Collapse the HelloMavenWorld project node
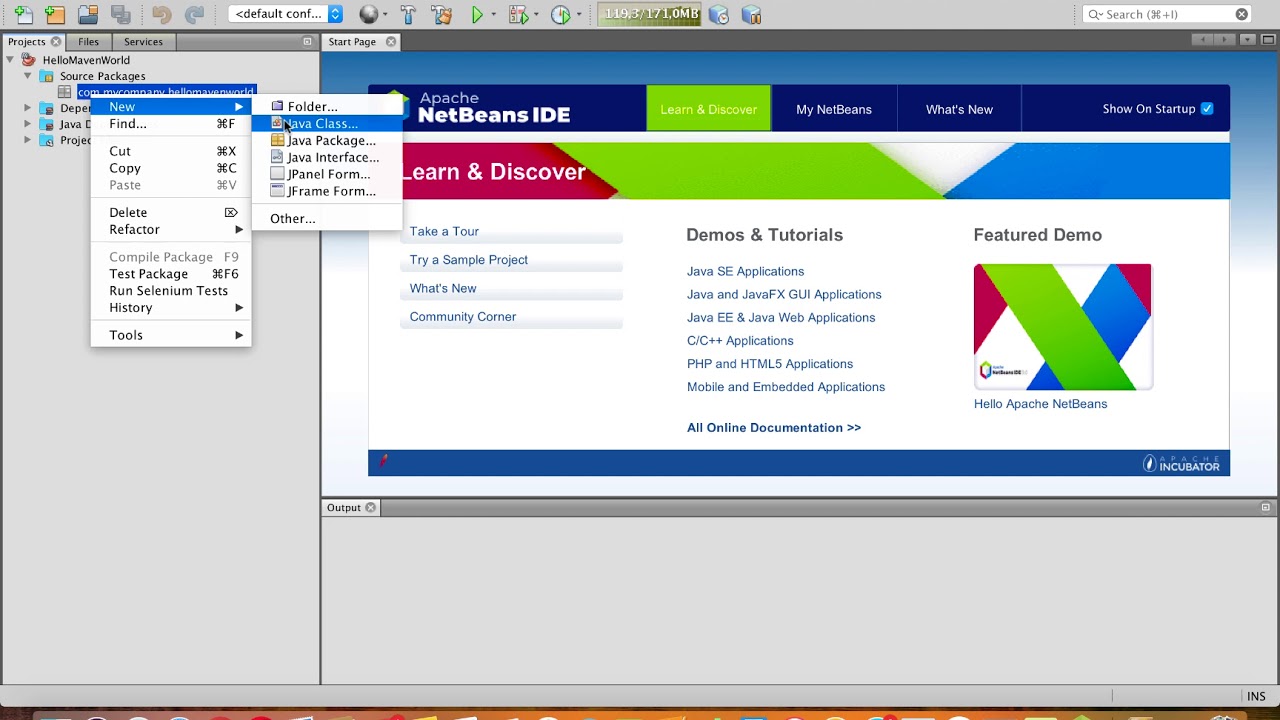This screenshot has width=1280, height=720. tap(11, 60)
